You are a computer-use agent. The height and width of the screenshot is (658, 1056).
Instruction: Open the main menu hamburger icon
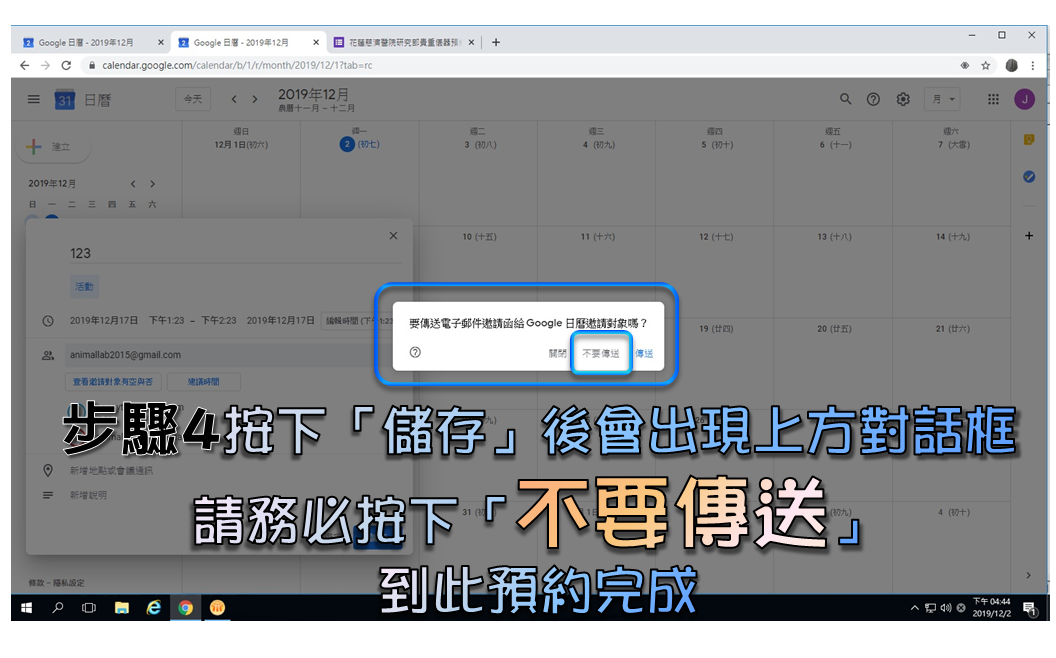click(34, 99)
